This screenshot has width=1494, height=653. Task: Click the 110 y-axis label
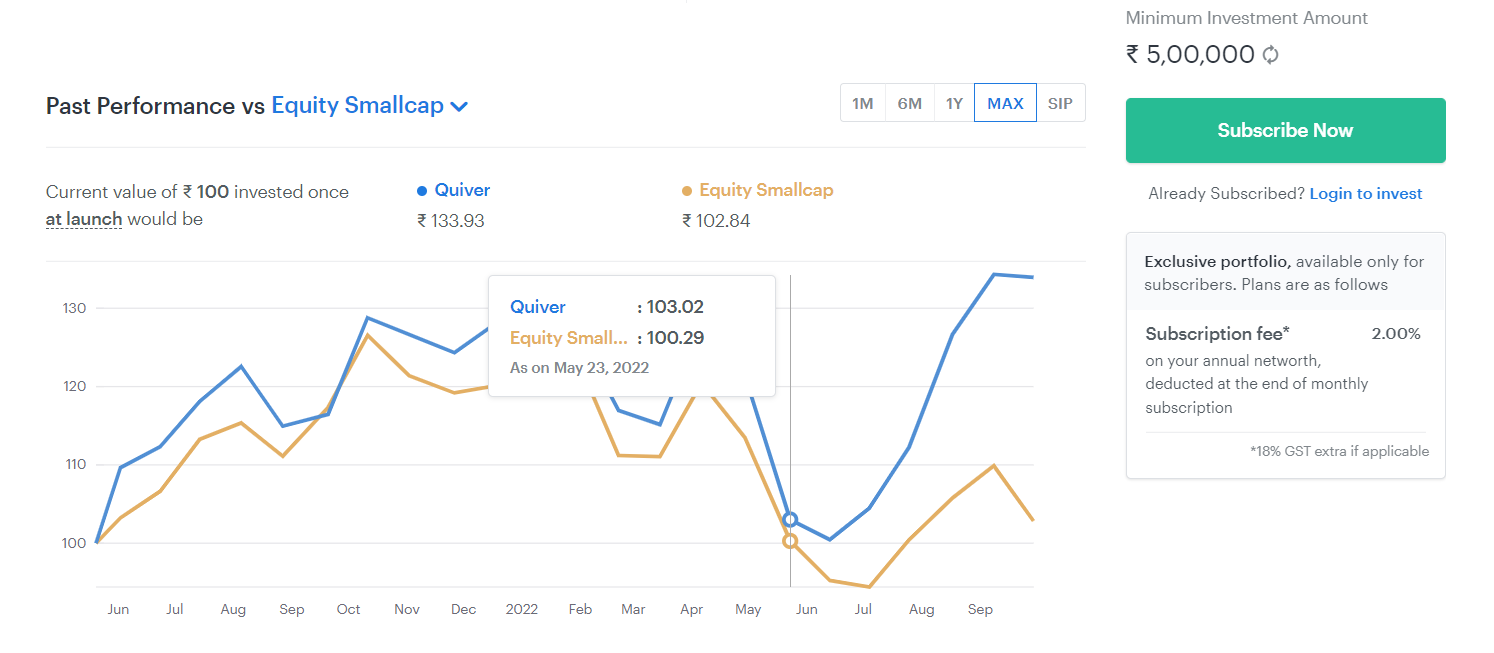75,465
